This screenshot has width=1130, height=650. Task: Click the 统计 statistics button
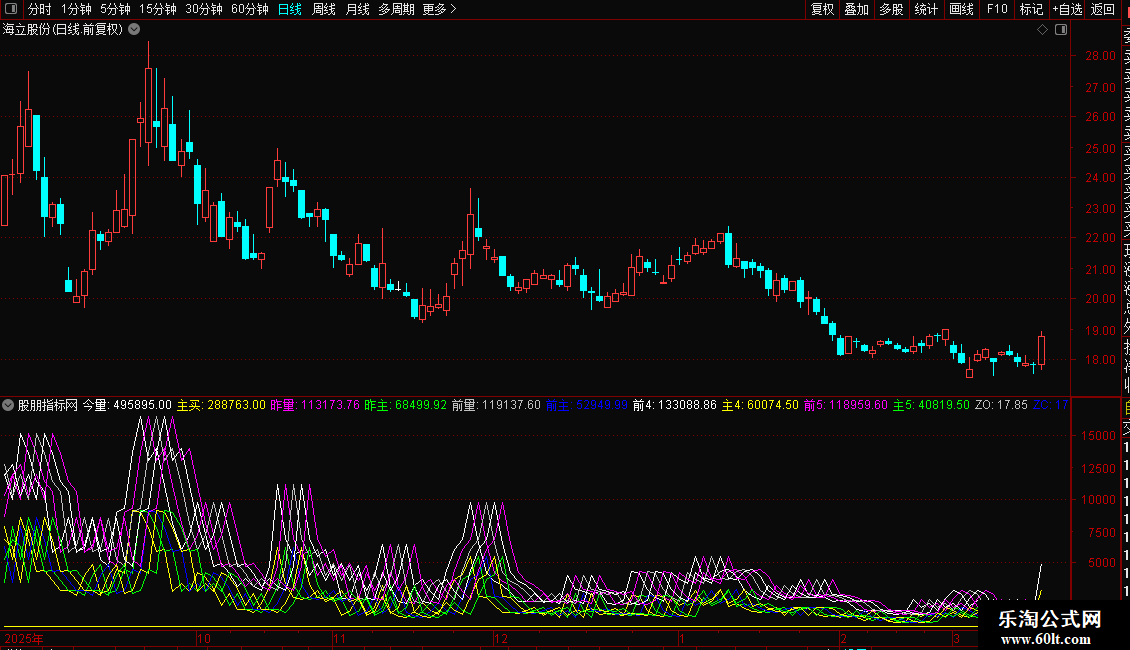coord(926,9)
